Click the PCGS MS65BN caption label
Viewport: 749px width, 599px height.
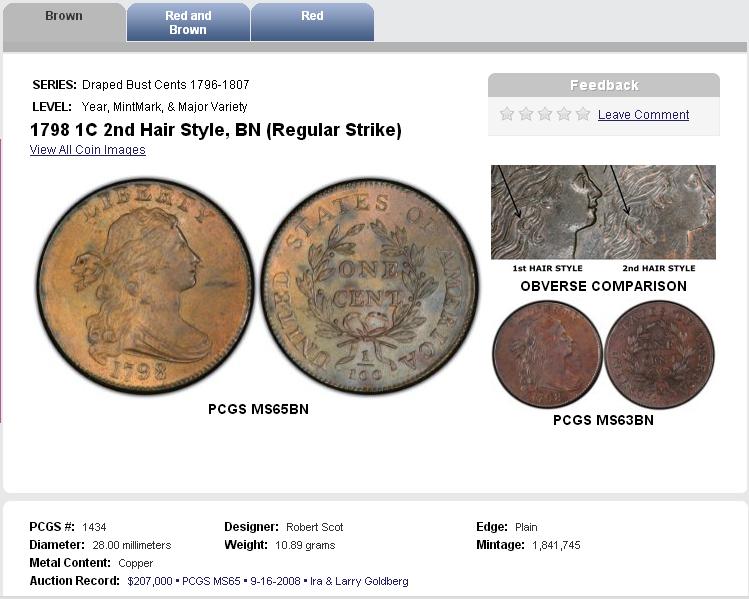pos(258,409)
